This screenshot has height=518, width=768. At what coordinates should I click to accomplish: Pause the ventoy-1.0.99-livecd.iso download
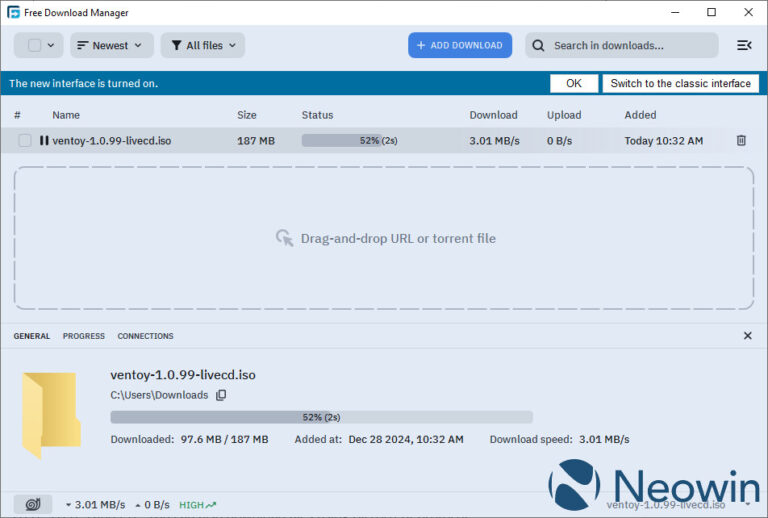[x=44, y=141]
